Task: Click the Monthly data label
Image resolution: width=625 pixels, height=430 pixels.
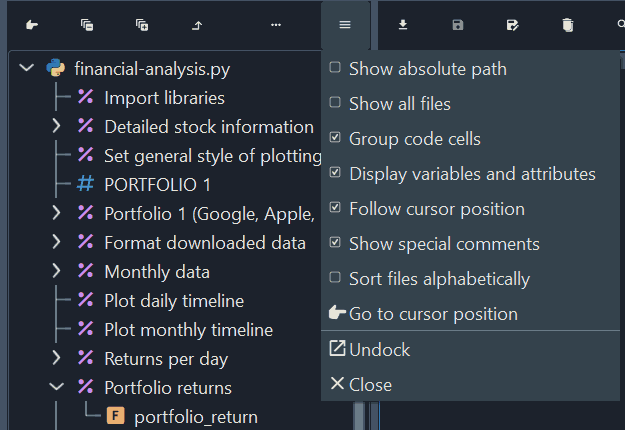Action: 157,272
